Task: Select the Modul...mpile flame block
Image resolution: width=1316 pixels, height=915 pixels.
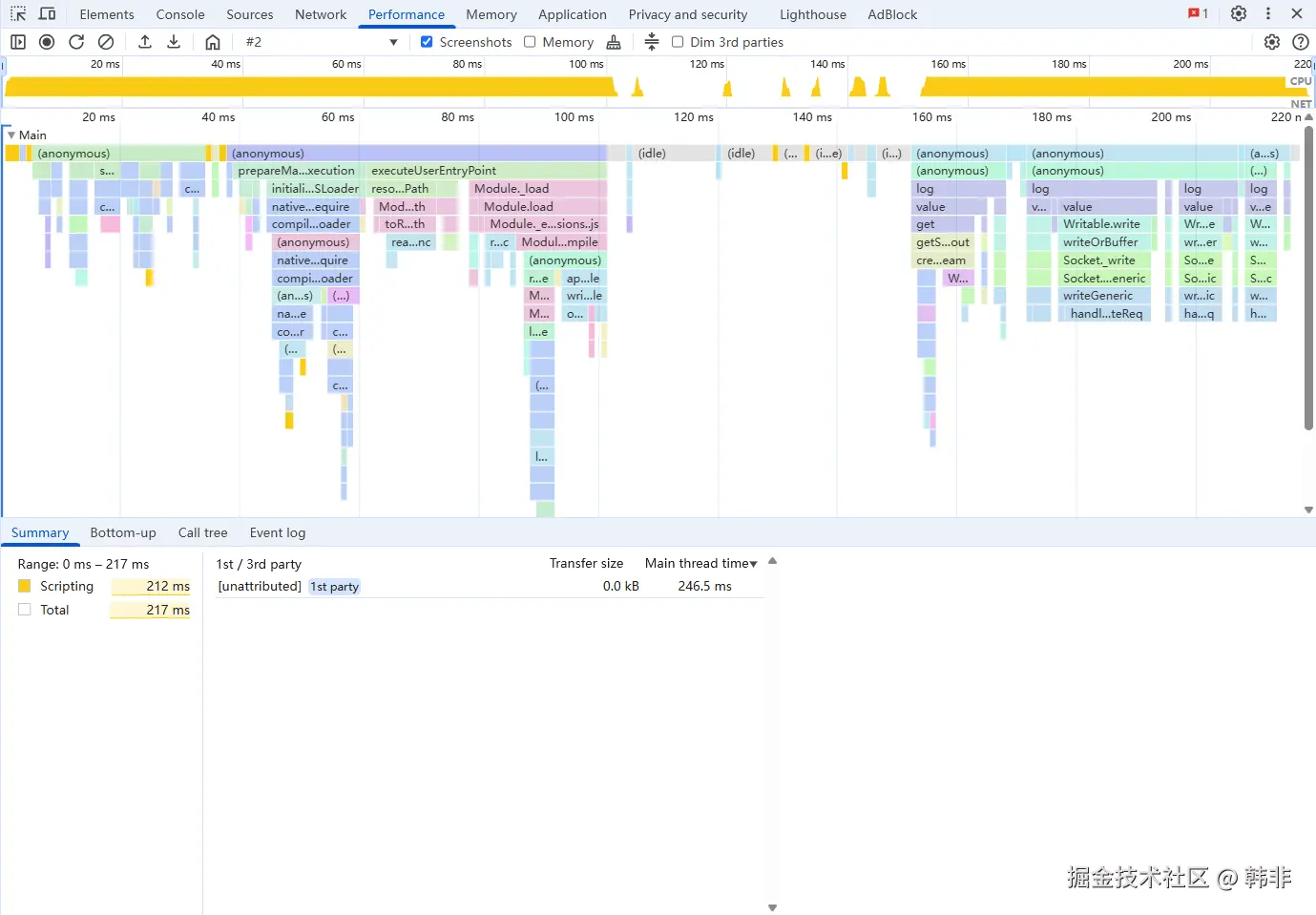Action: [x=561, y=242]
